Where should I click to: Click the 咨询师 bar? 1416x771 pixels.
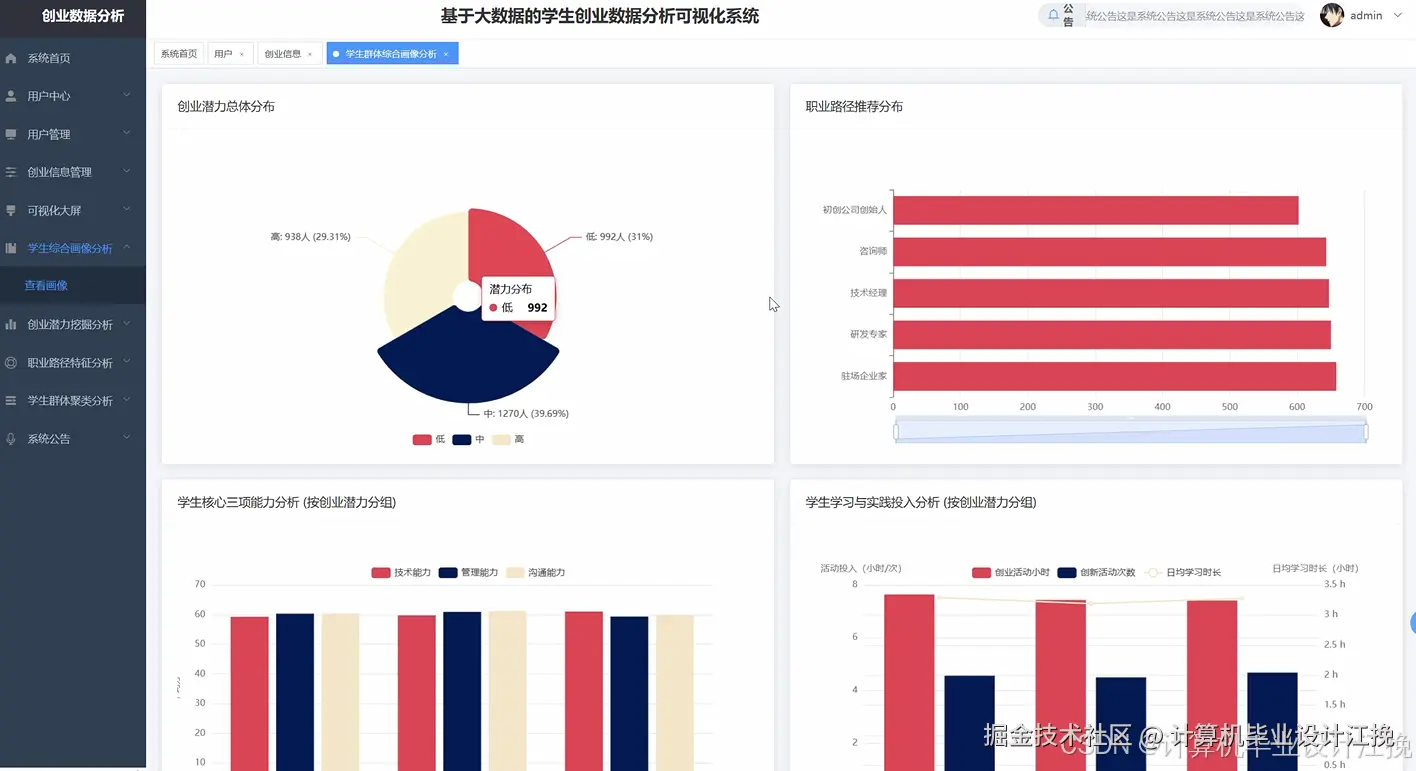1109,252
